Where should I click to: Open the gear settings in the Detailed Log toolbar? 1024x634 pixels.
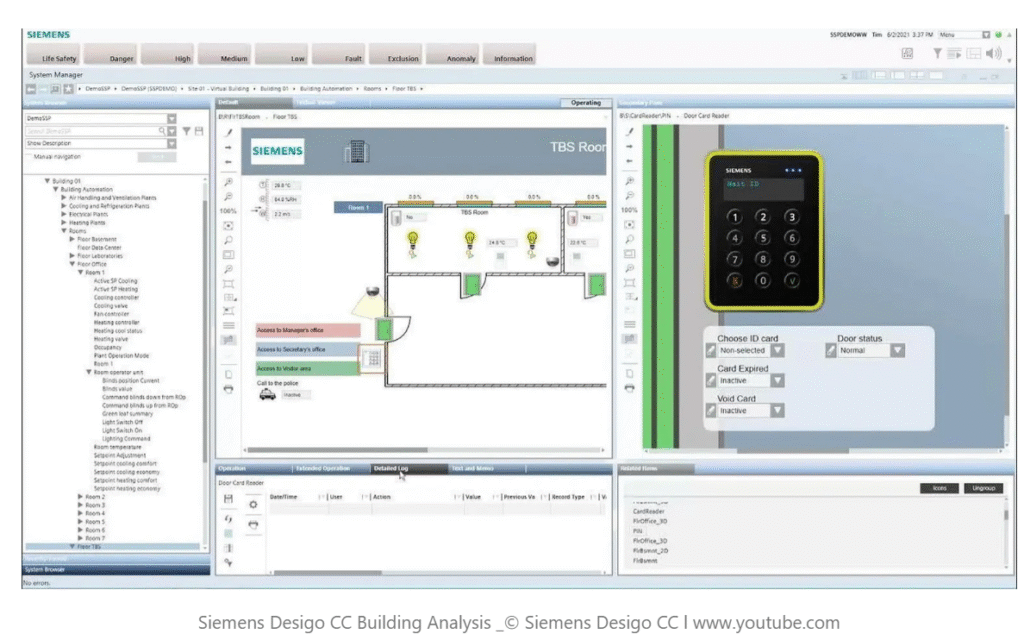[253, 505]
